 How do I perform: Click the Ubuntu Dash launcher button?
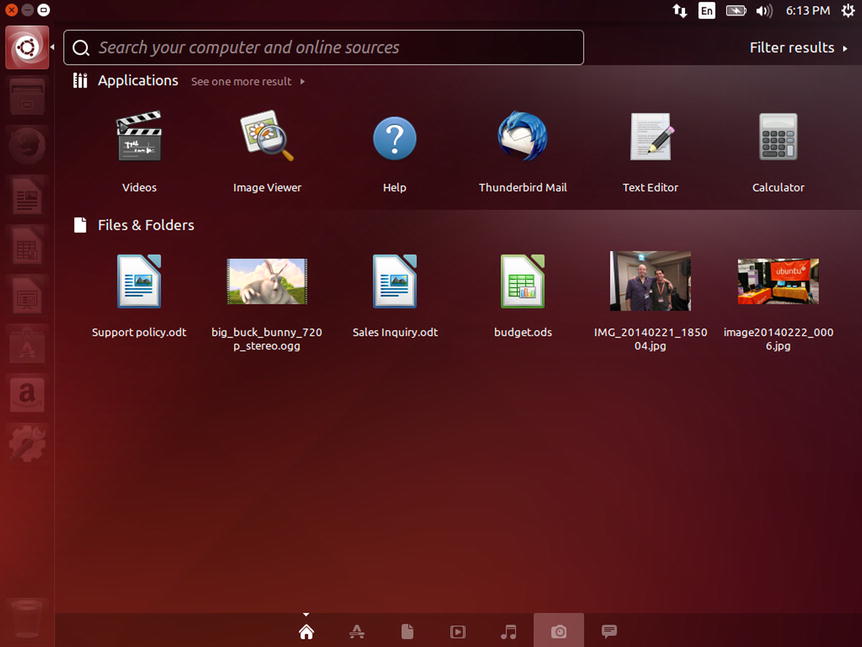(x=27, y=47)
